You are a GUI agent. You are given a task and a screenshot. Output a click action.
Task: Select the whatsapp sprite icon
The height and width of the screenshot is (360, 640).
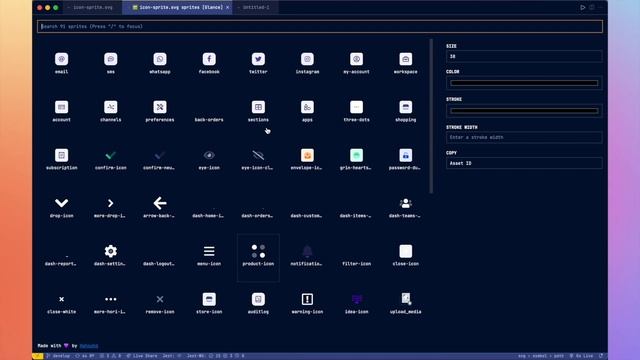pyautogui.click(x=160, y=59)
